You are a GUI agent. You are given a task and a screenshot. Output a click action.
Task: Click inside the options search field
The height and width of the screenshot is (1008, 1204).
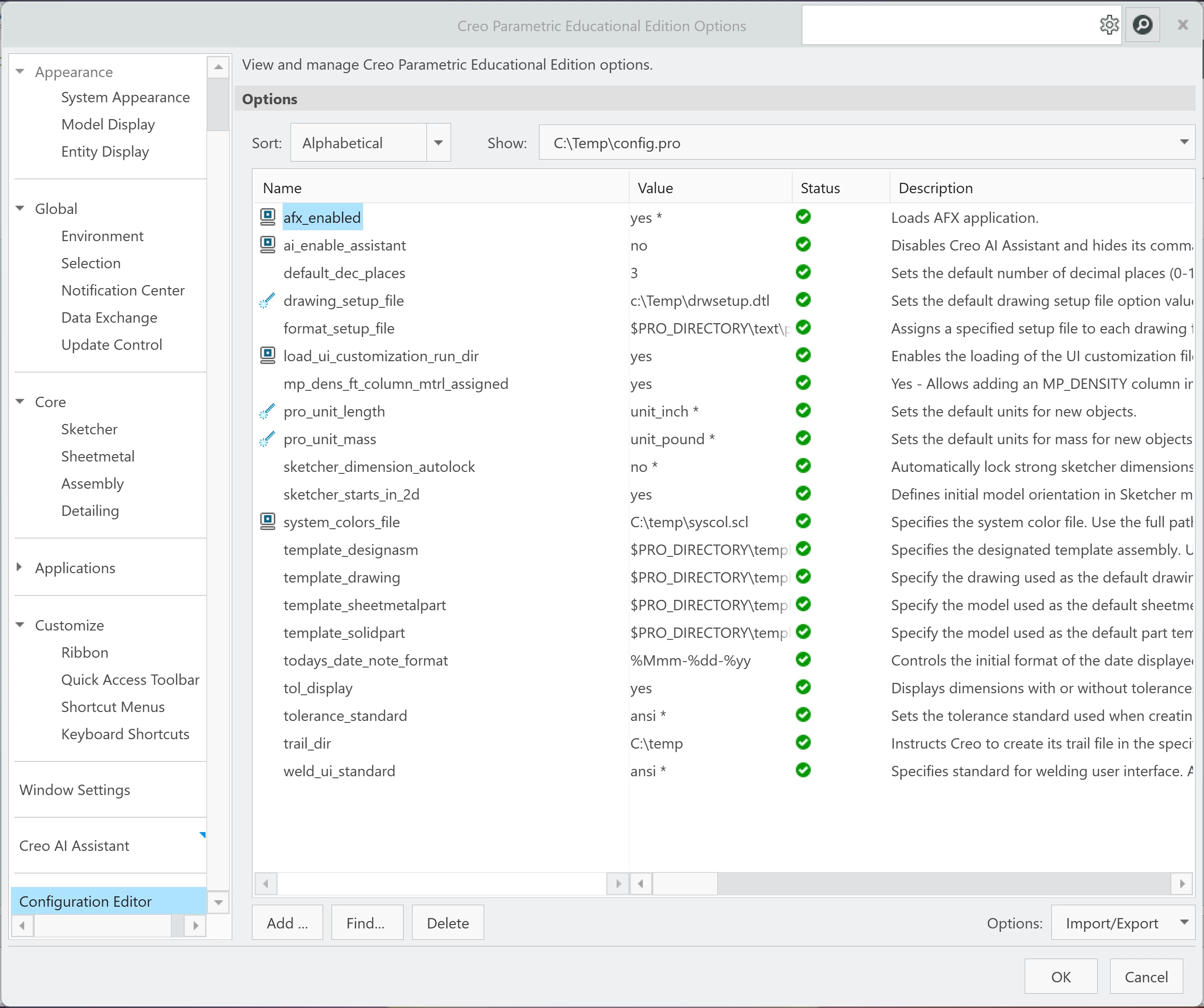coord(949,25)
